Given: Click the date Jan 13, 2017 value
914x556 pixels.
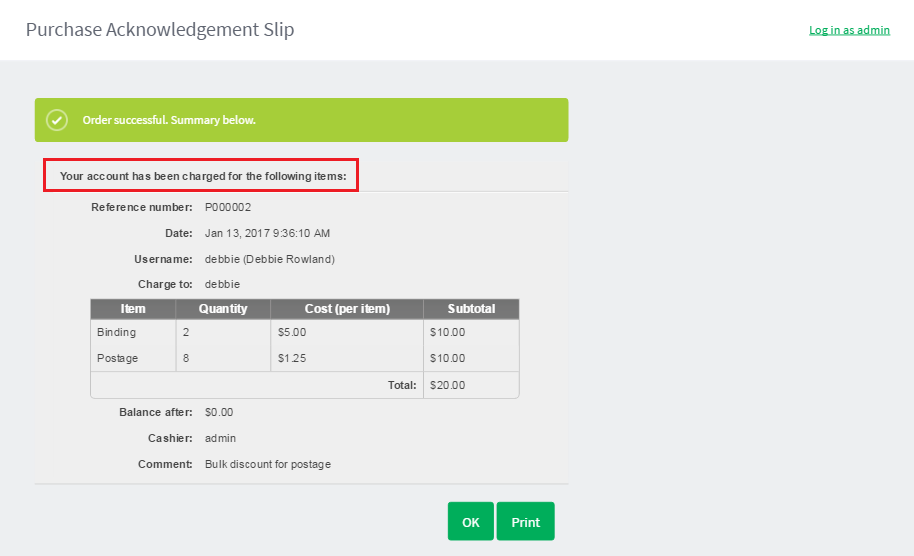Looking at the screenshot, I should [x=267, y=233].
